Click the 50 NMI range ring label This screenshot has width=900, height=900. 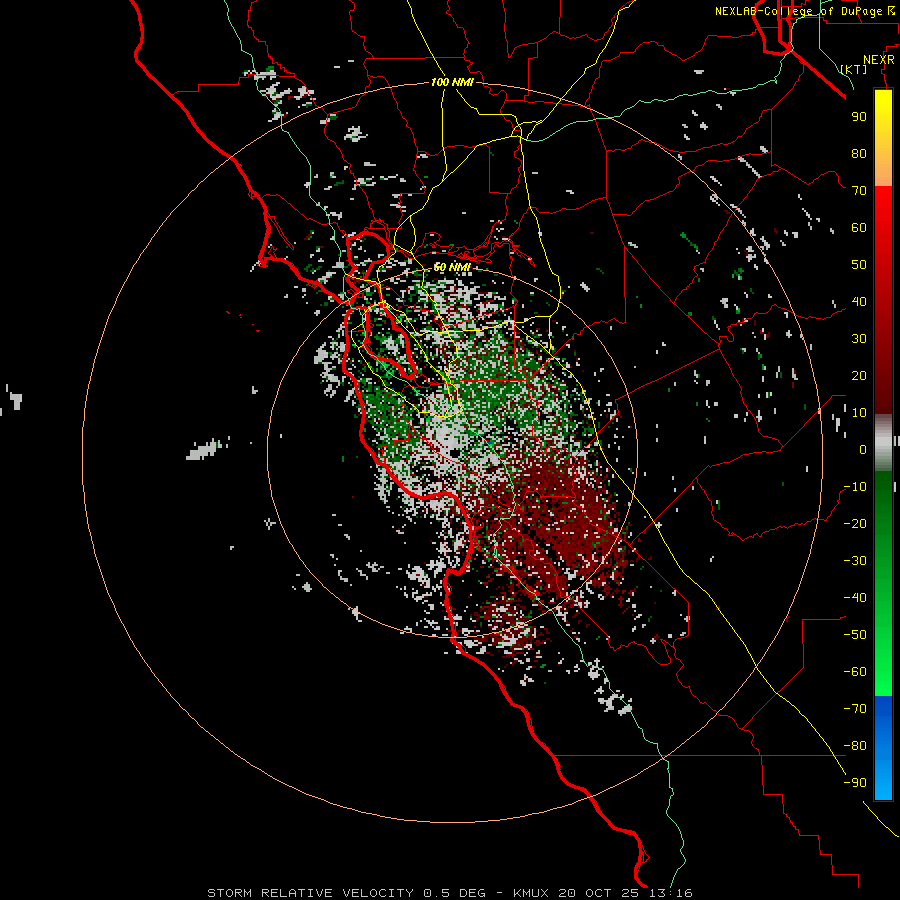452,267
